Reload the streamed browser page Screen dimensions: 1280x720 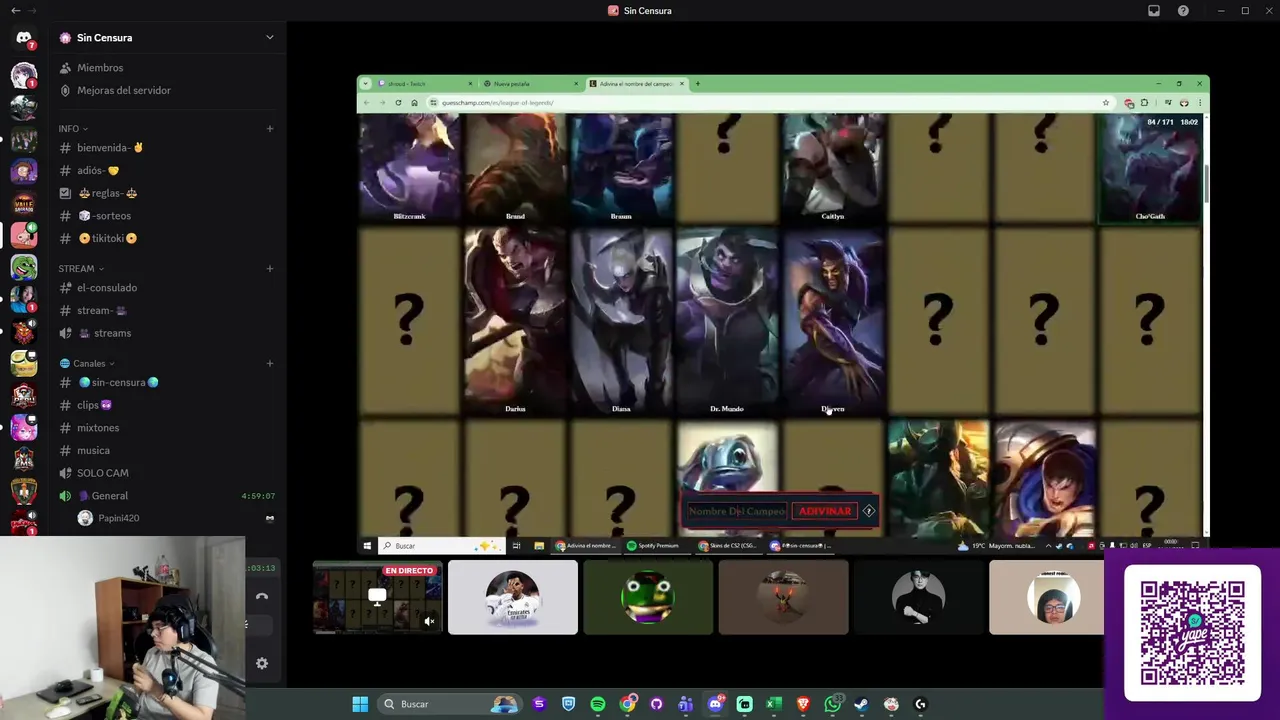pyautogui.click(x=398, y=103)
